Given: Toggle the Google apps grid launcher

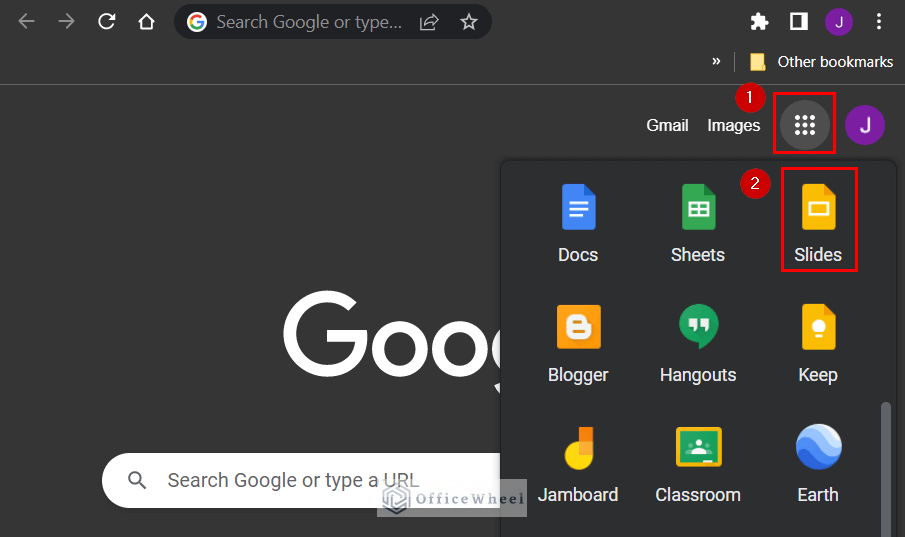Looking at the screenshot, I should tap(805, 125).
